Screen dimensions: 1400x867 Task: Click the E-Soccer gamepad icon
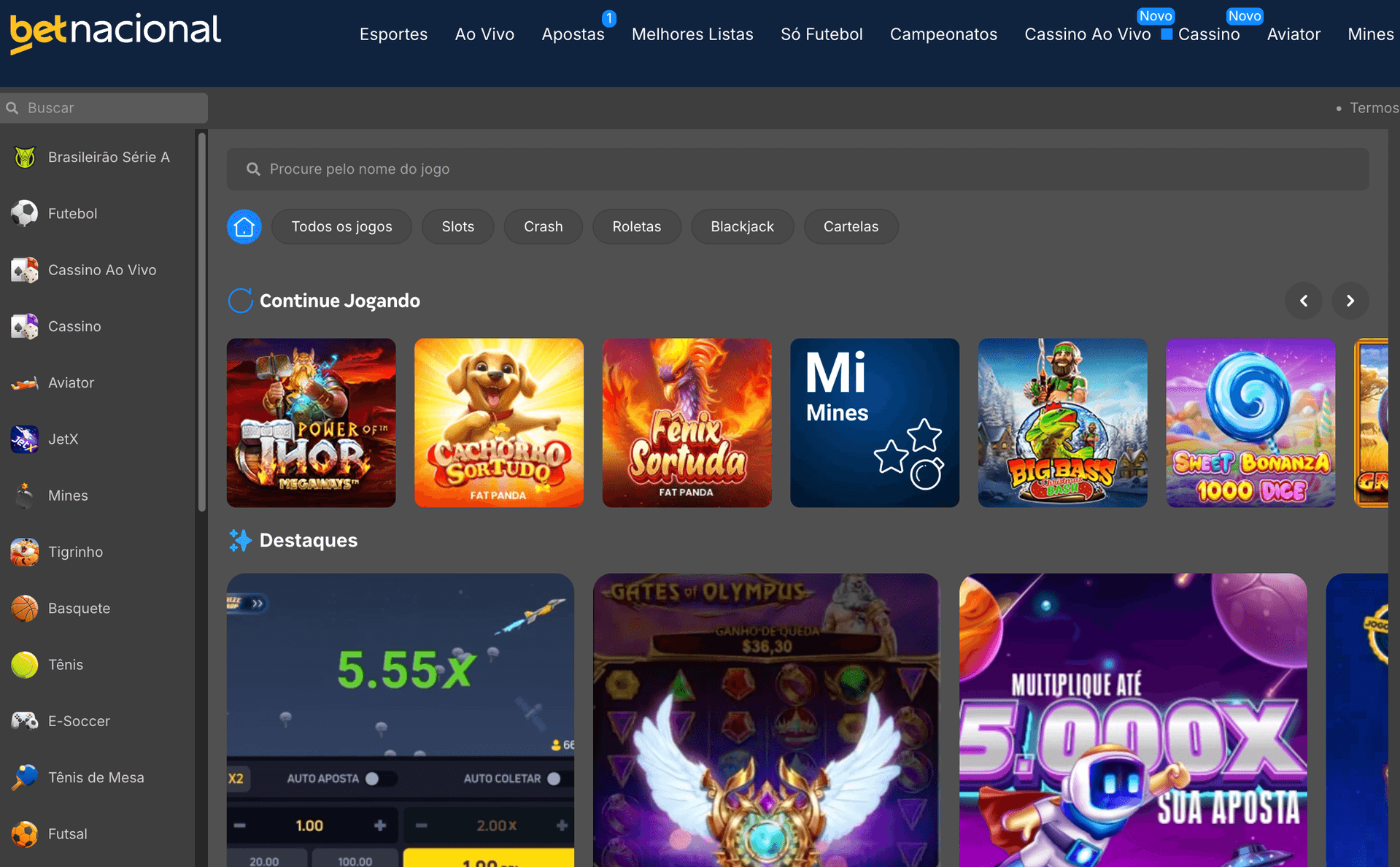click(25, 721)
